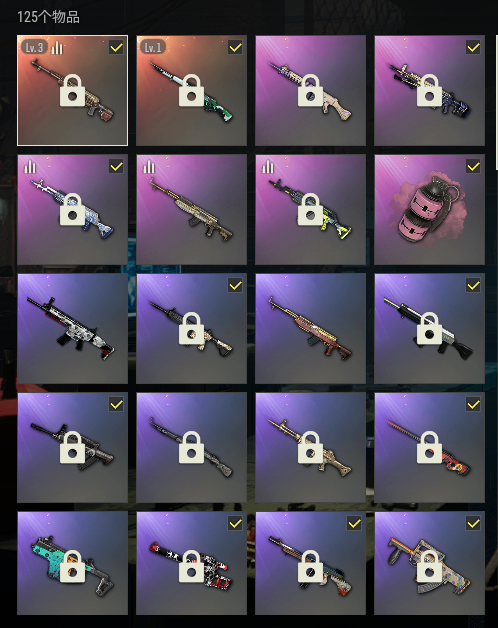Select the Lv.3 golden machine gun skin

coord(73,91)
